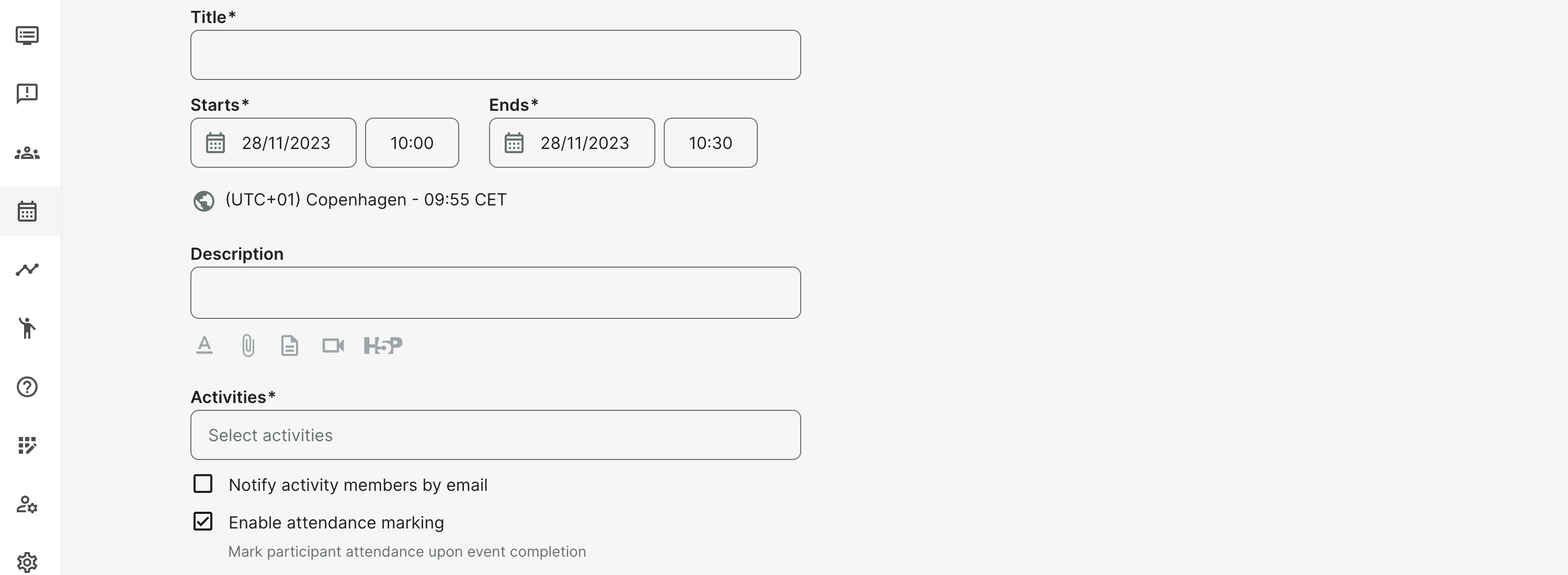Screen dimensions: 1568x575
Task: Open the calendar page in the sidebar
Action: coord(27,211)
